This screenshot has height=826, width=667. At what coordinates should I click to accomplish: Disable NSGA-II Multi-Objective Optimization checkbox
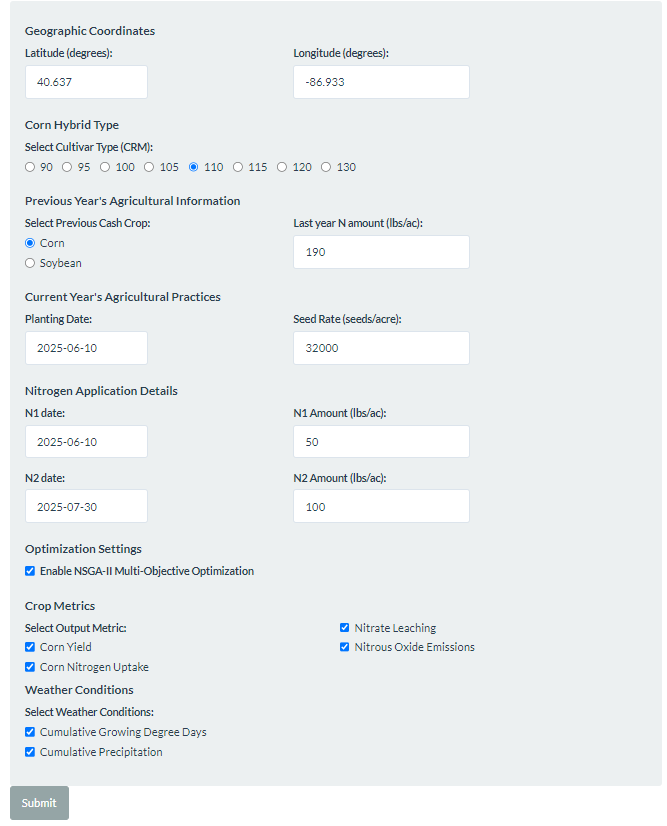coord(30,571)
